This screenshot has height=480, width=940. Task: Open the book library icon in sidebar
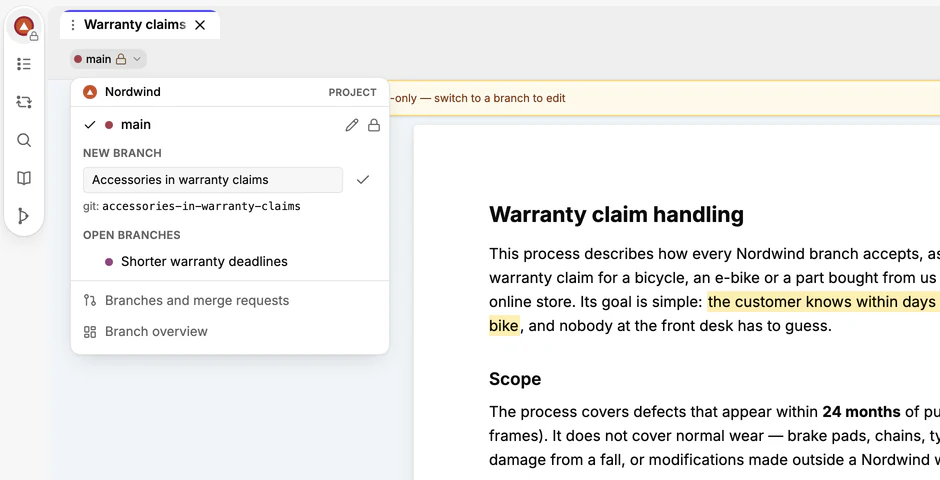coord(24,178)
